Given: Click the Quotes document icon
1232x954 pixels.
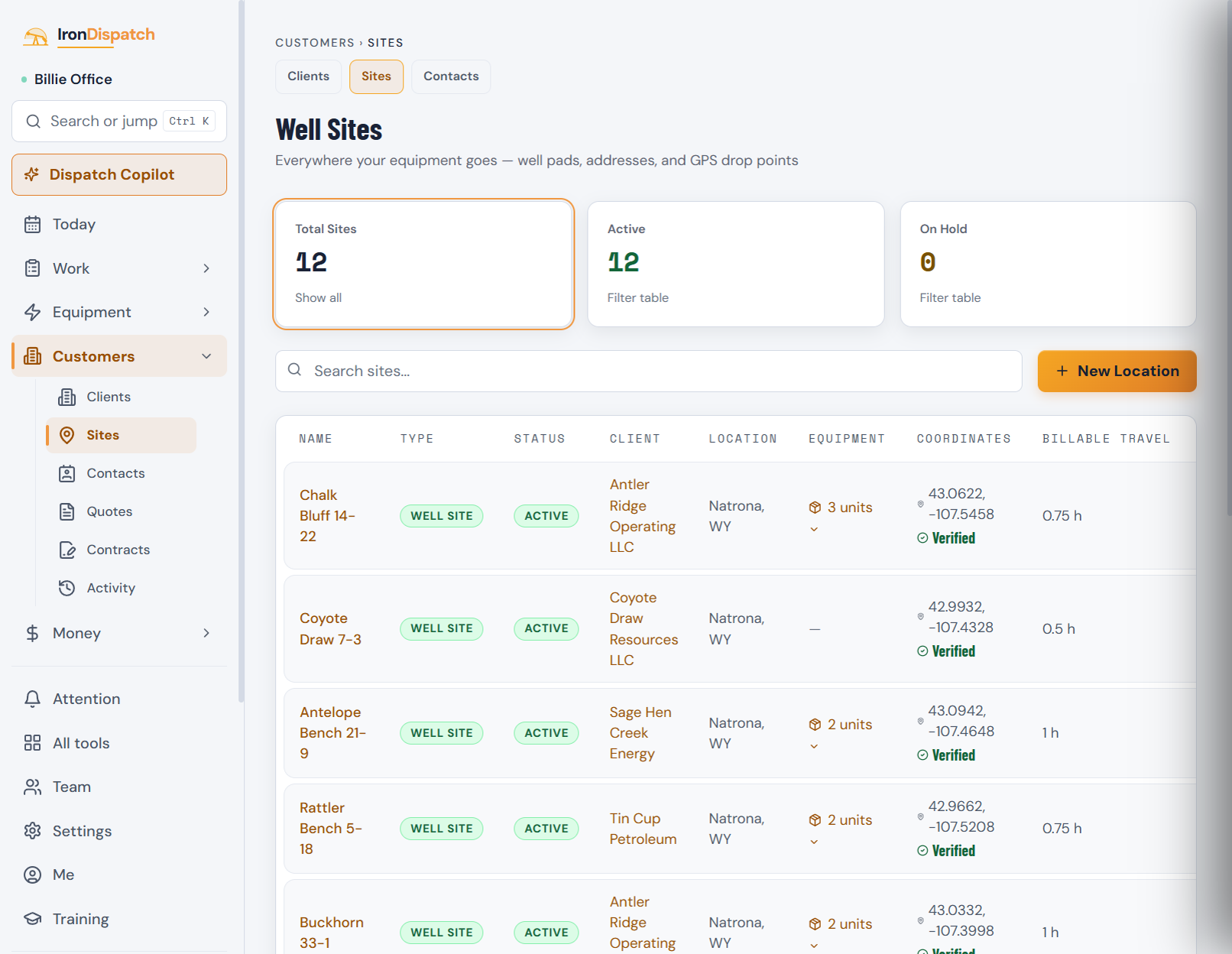Looking at the screenshot, I should (67, 511).
